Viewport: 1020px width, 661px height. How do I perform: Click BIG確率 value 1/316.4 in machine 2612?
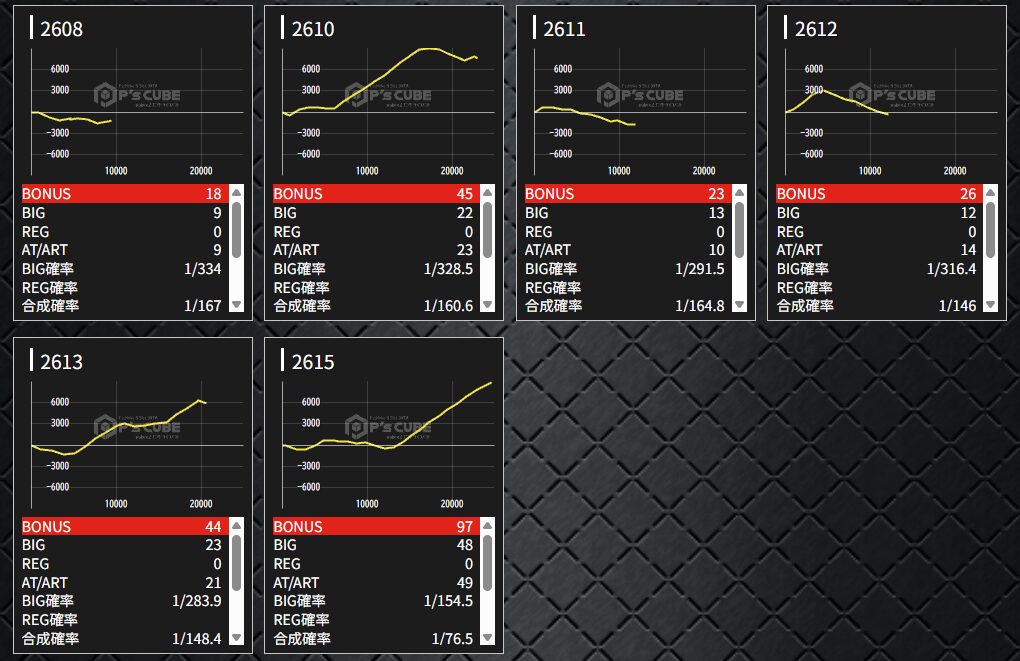(951, 269)
